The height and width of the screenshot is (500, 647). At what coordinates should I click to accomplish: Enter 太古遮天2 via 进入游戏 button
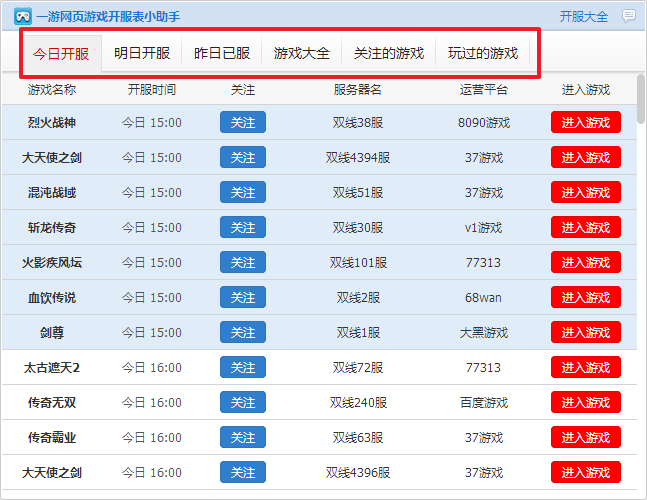[586, 367]
